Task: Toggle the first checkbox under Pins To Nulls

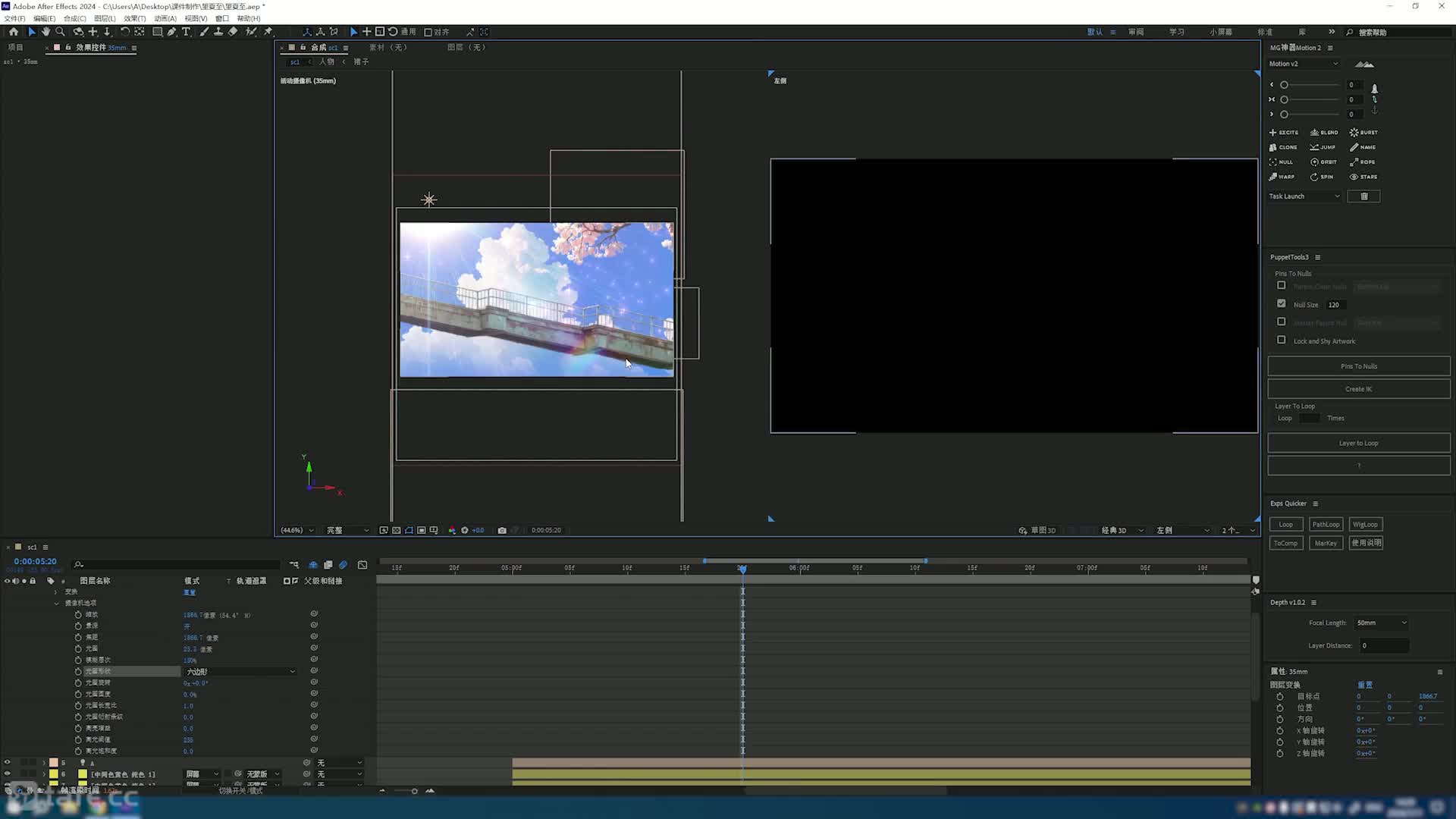Action: (x=1282, y=285)
